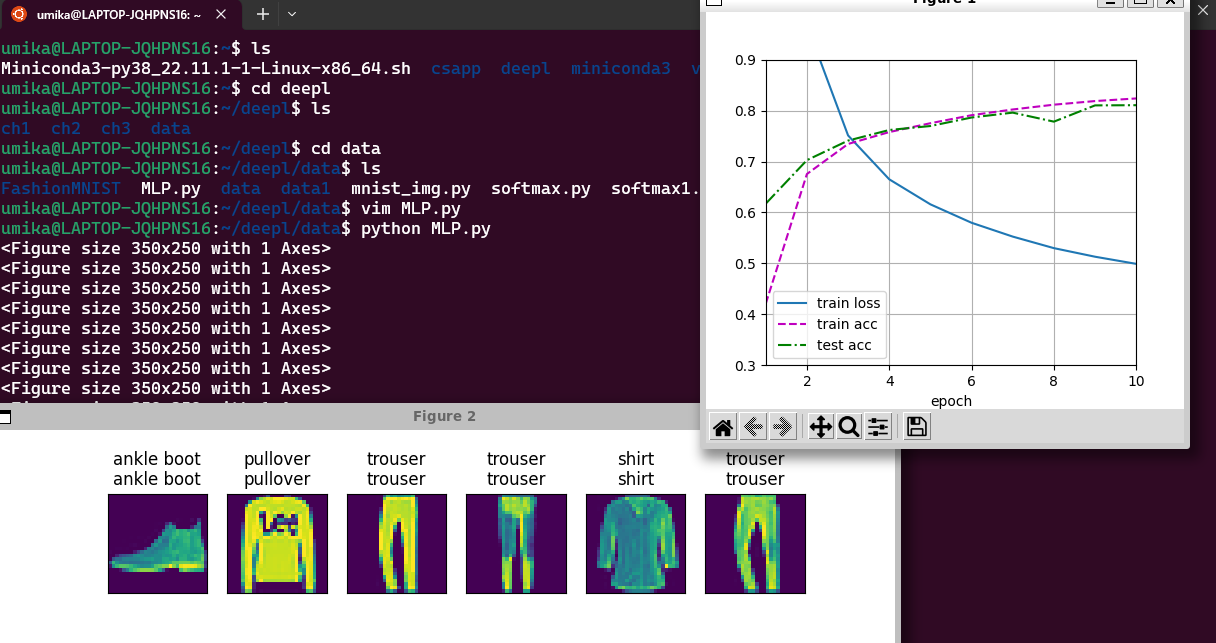Click the shirt image thumbnail

click(x=635, y=544)
